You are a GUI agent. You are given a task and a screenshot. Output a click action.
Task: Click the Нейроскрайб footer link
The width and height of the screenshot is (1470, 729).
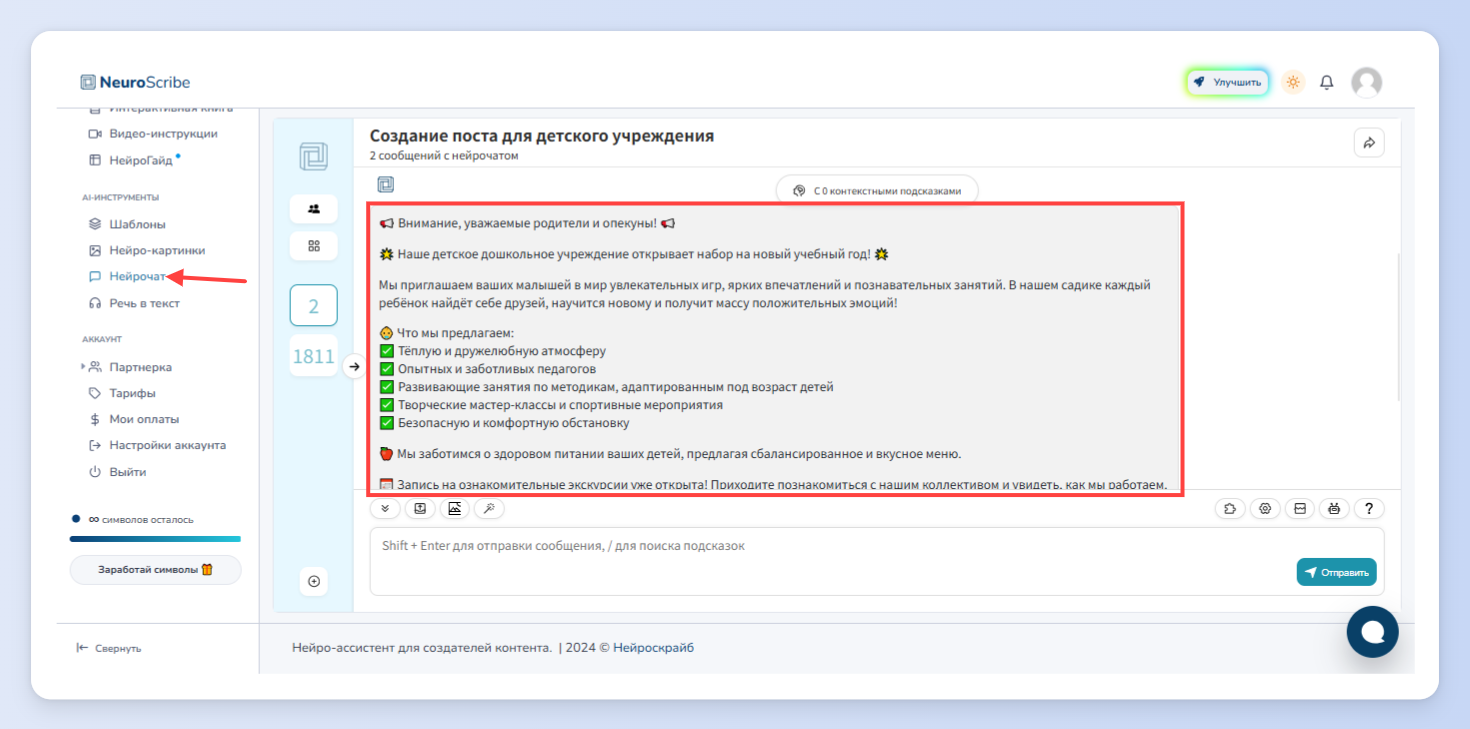[653, 648]
